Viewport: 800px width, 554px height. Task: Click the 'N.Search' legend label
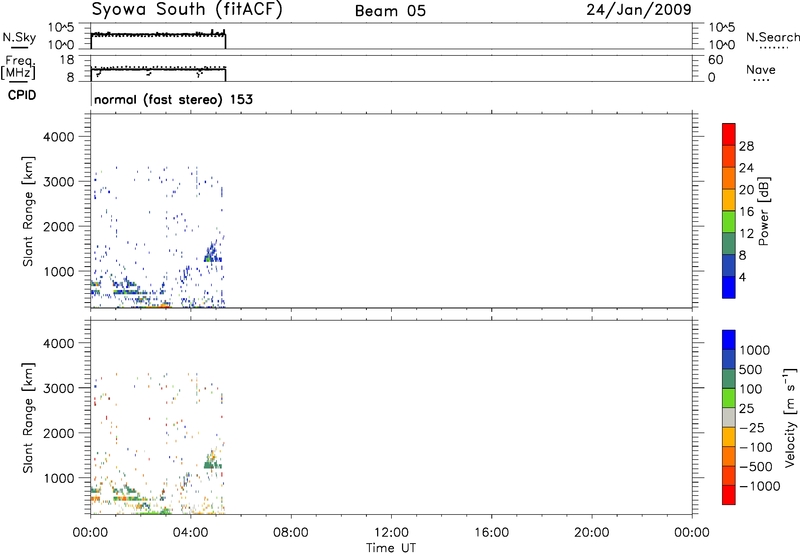click(772, 37)
